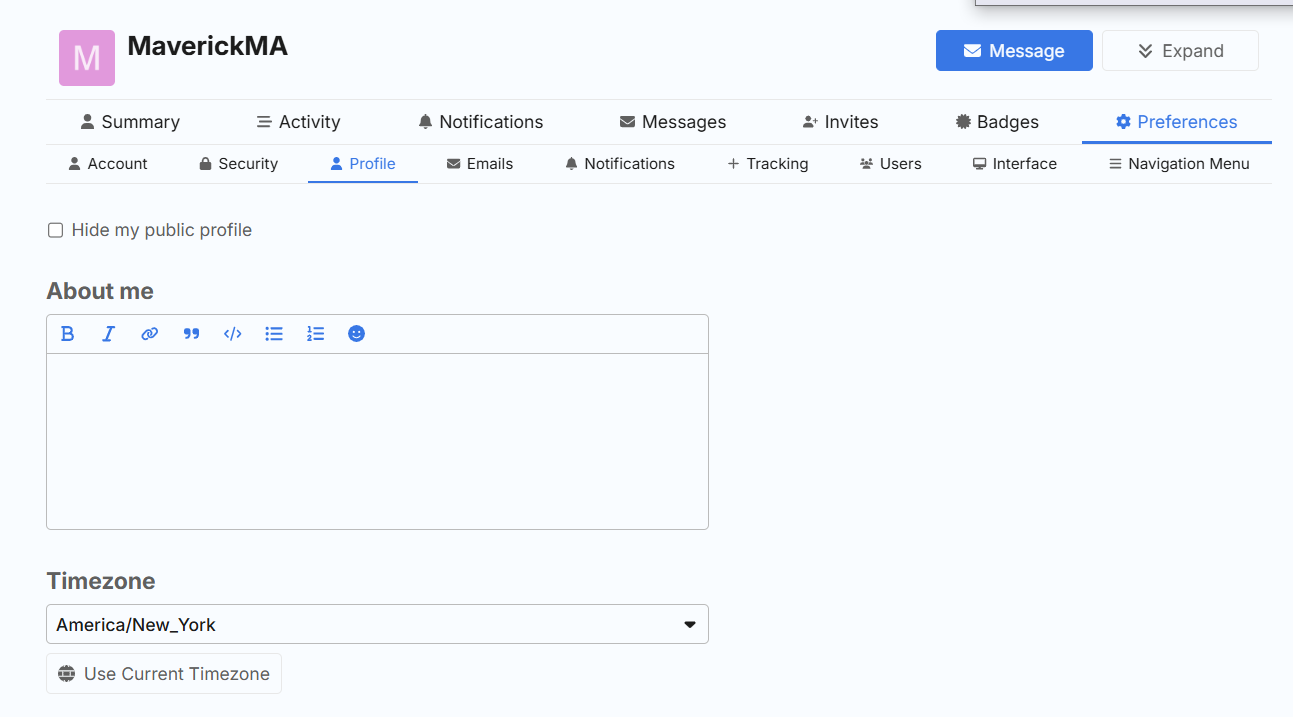
Task: Open the Badges tab
Action: click(997, 122)
